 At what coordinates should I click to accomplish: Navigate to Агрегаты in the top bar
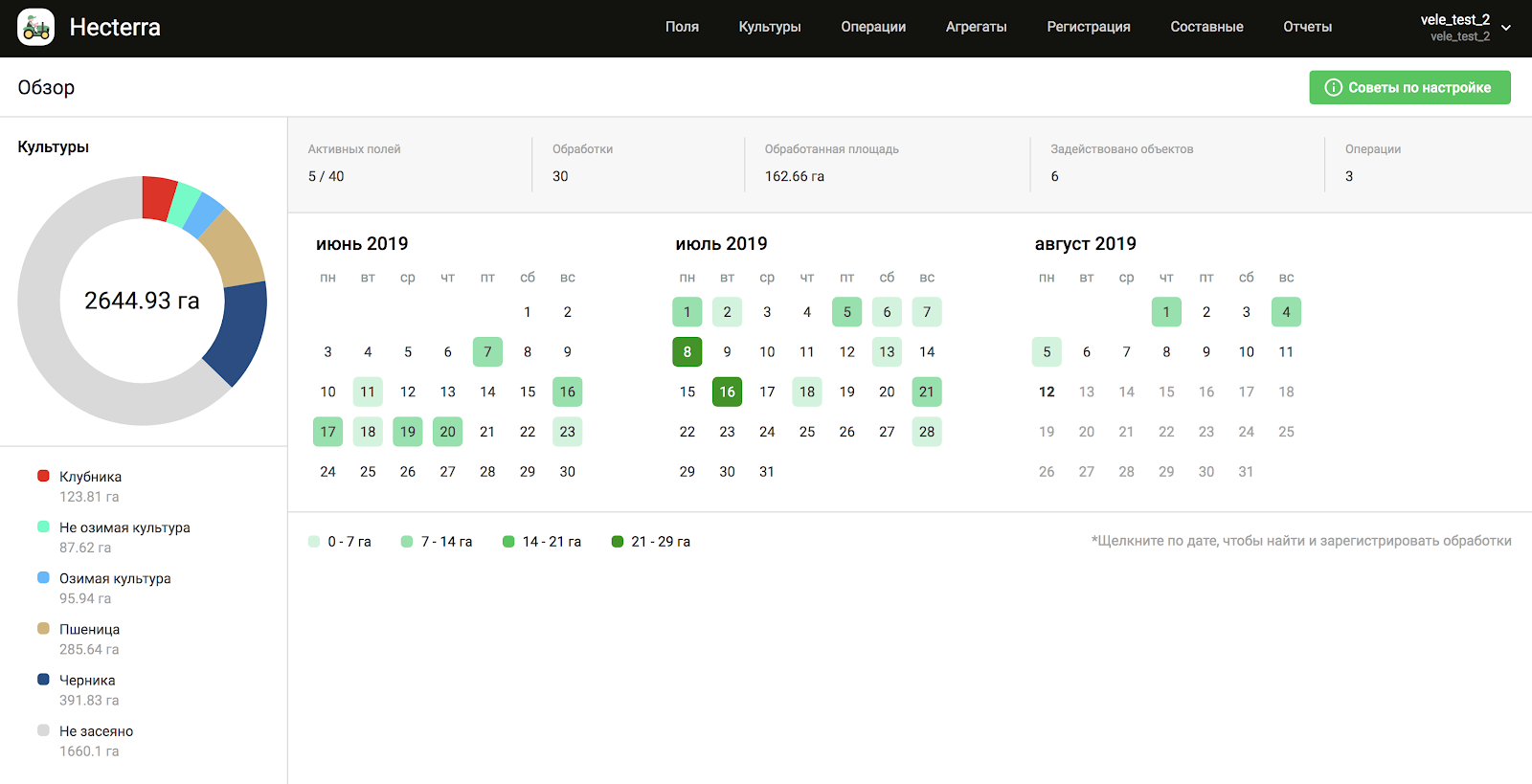click(976, 27)
